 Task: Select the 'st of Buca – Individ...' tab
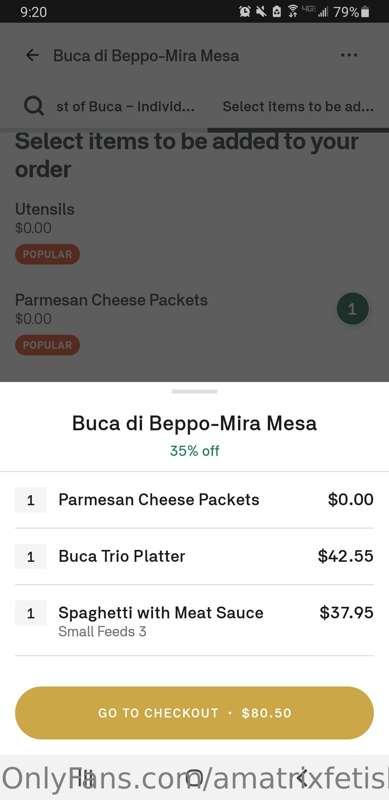(x=126, y=107)
